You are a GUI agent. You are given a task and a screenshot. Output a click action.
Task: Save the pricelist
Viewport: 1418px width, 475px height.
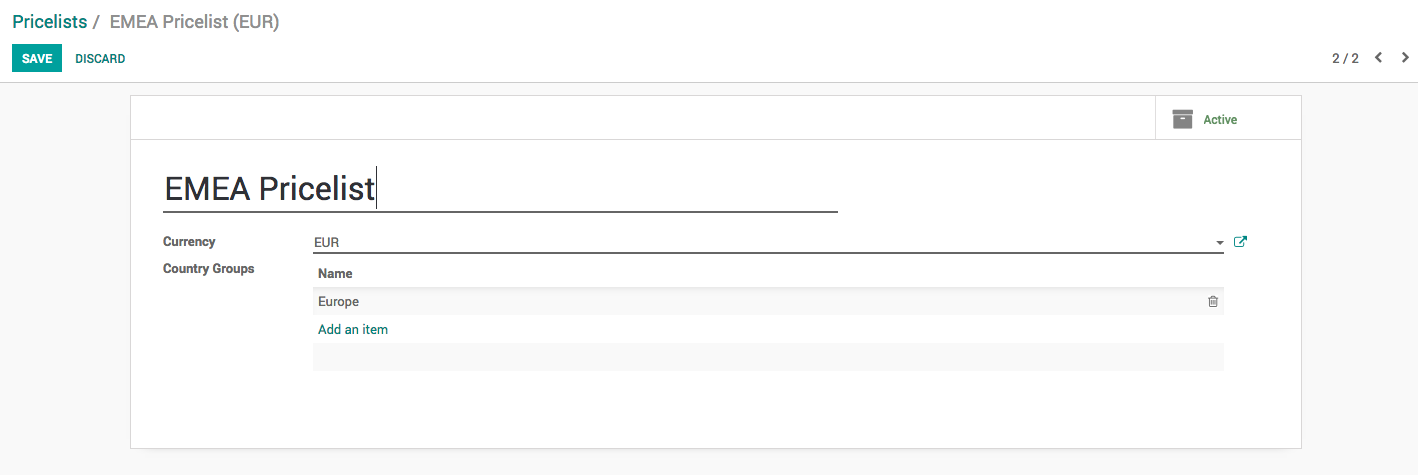pos(37,59)
